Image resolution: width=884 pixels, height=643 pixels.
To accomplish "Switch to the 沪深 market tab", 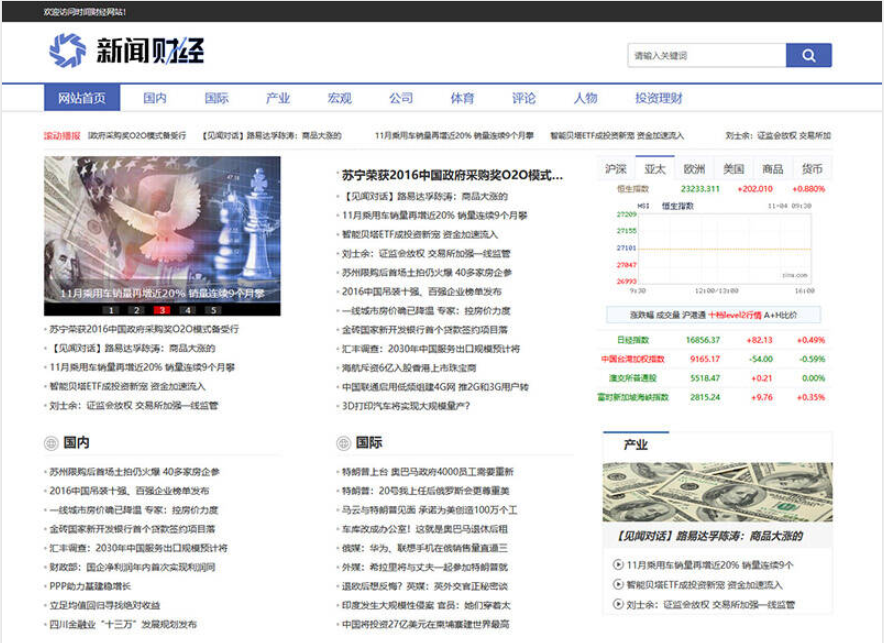I will coord(616,169).
